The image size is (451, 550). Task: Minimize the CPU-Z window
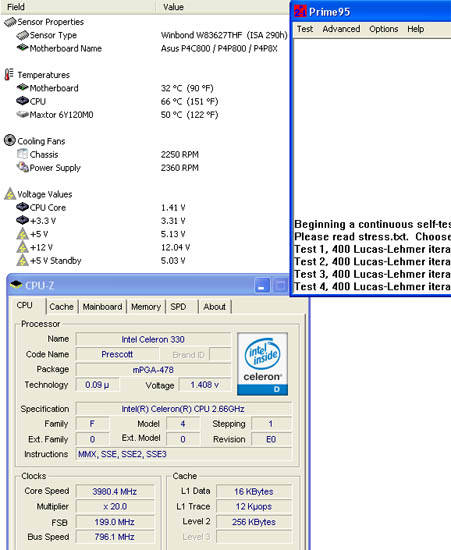coord(262,286)
